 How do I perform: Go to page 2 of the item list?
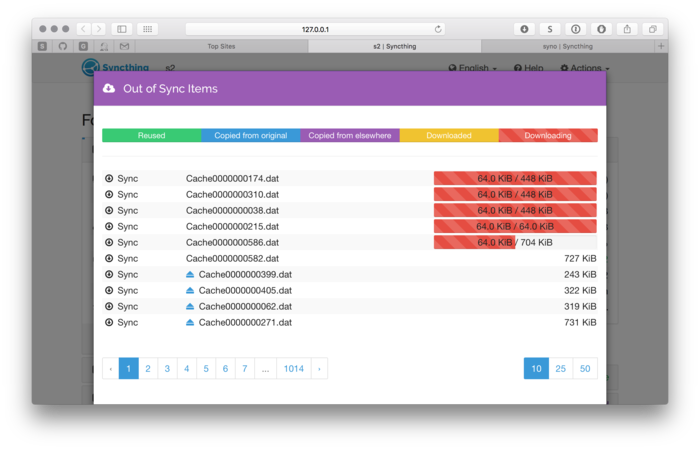click(x=148, y=368)
